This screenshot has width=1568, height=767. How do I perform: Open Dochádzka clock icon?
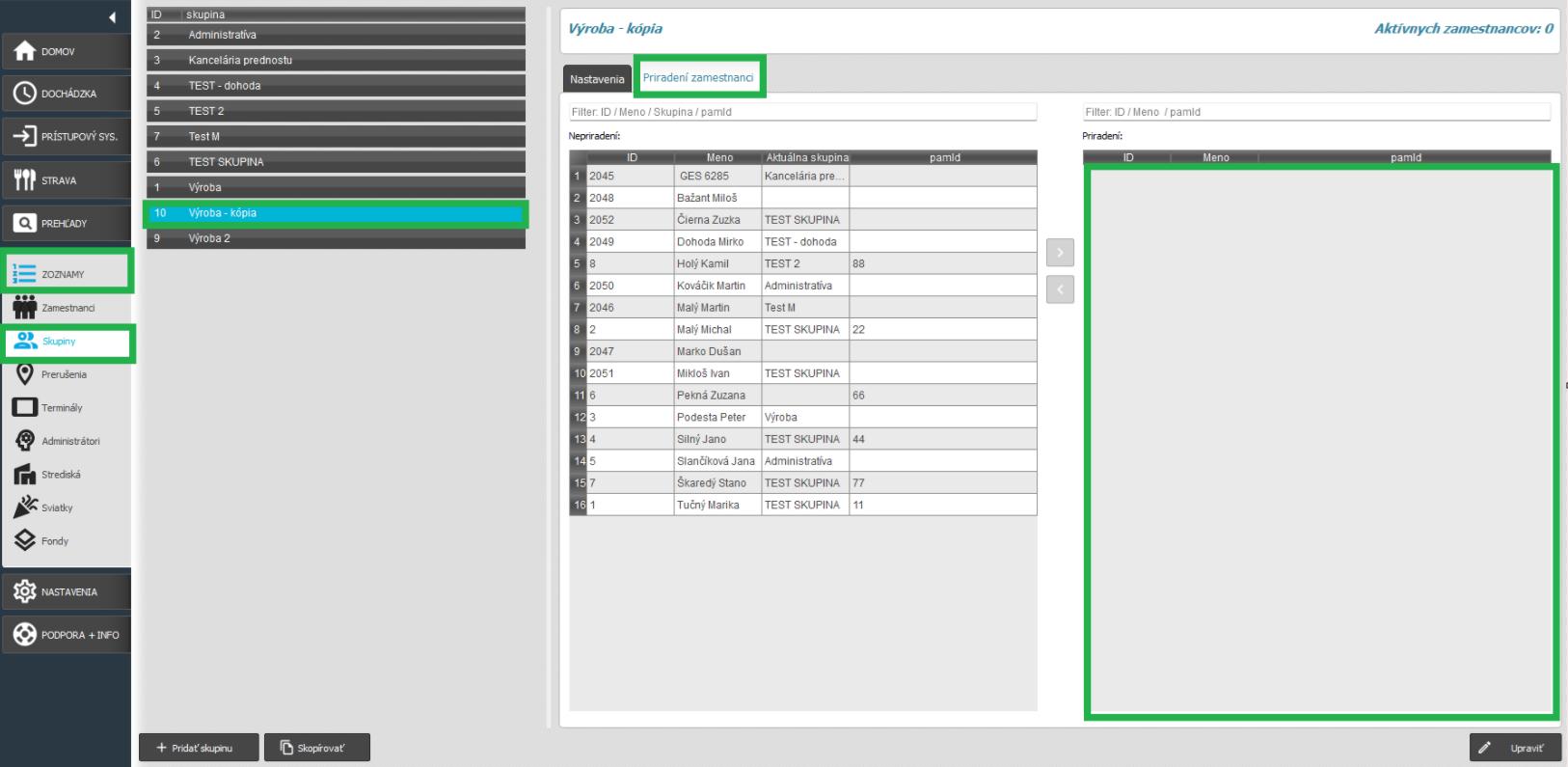25,94
